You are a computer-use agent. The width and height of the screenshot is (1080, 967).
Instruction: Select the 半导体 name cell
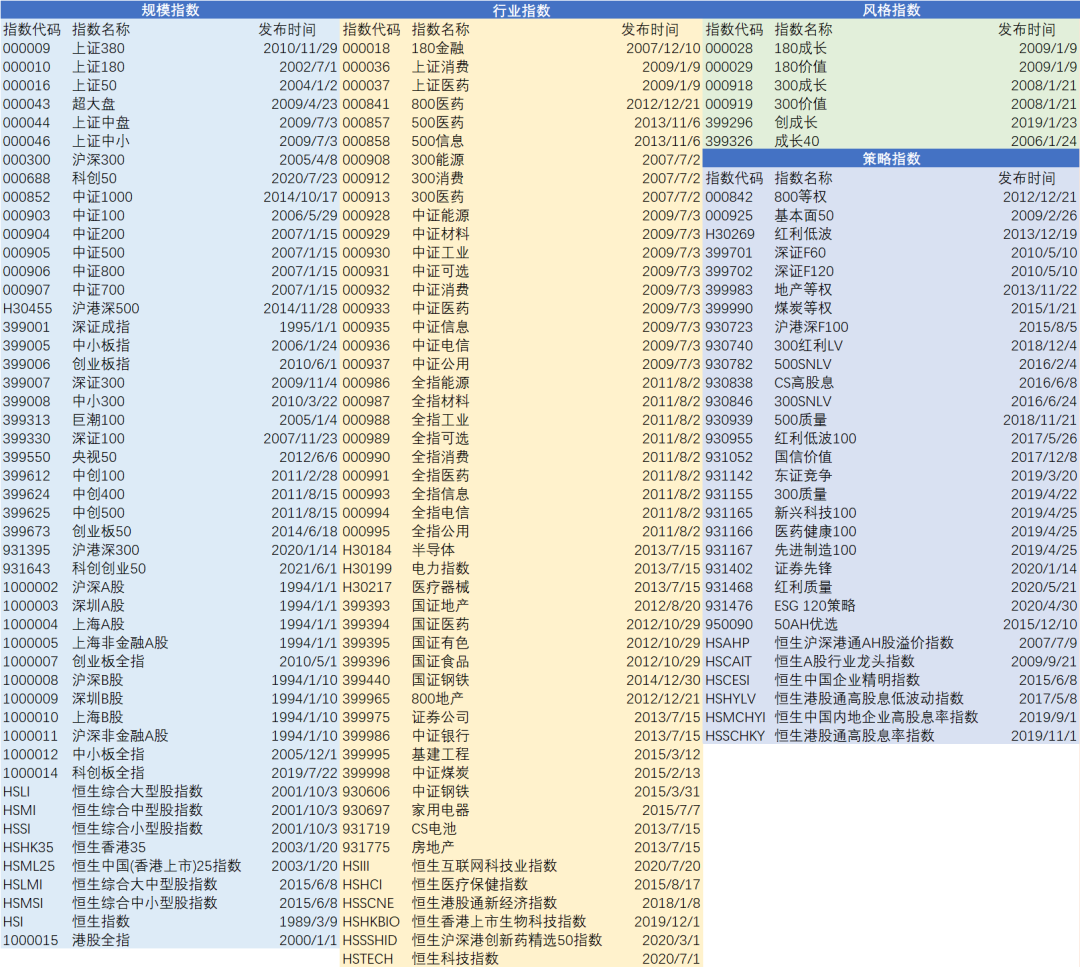(433, 550)
